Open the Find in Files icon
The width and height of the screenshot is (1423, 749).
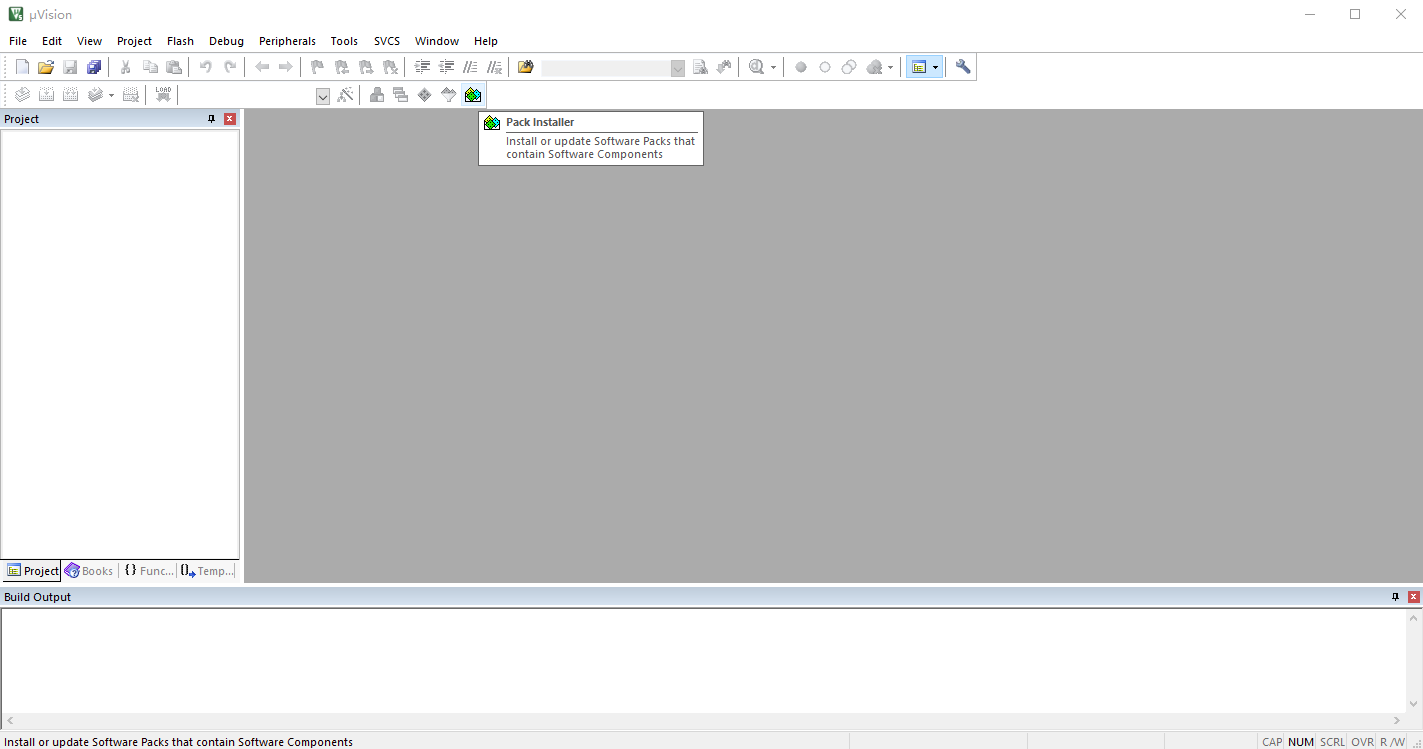(526, 67)
